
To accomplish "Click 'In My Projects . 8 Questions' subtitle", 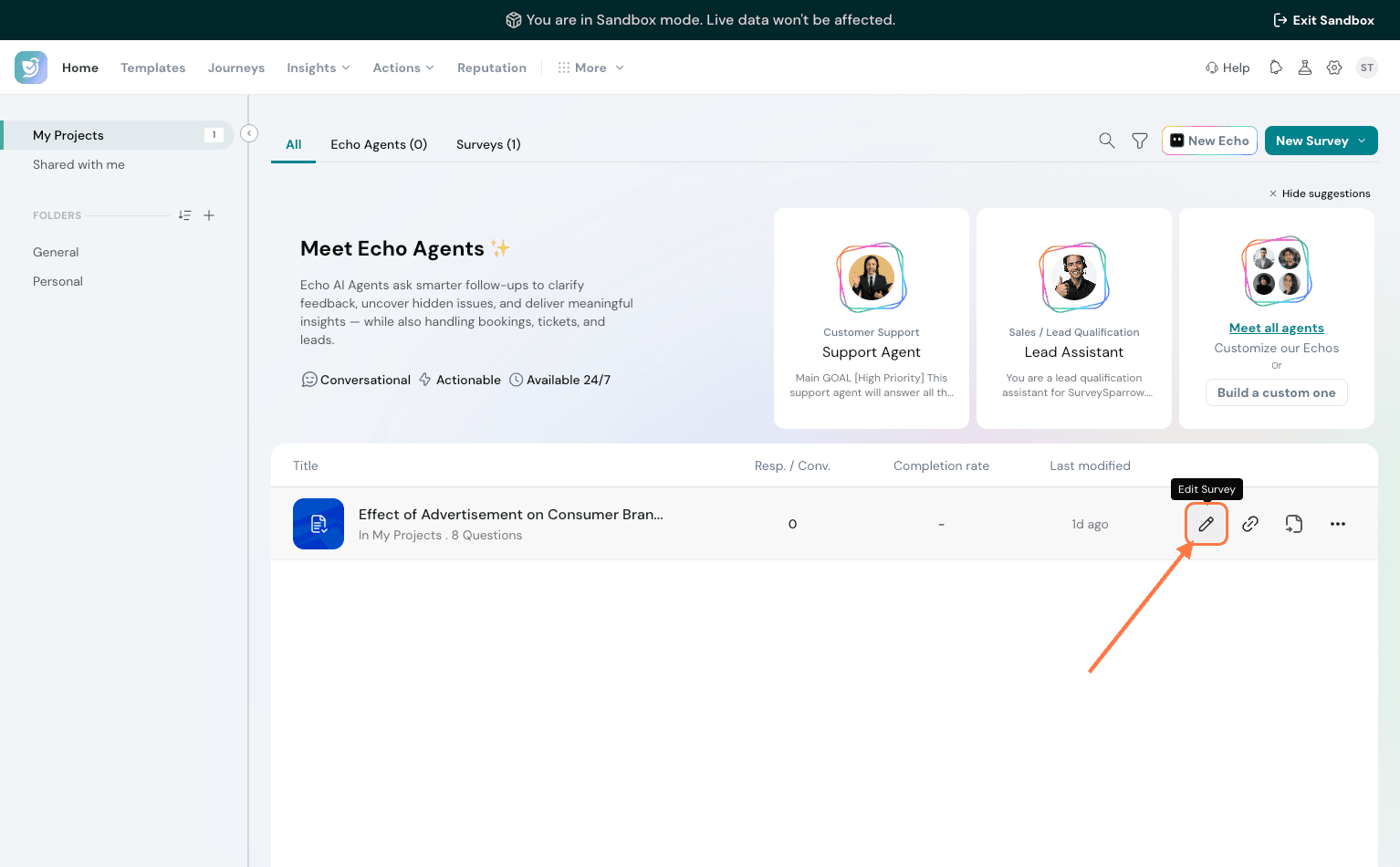I will click(441, 536).
